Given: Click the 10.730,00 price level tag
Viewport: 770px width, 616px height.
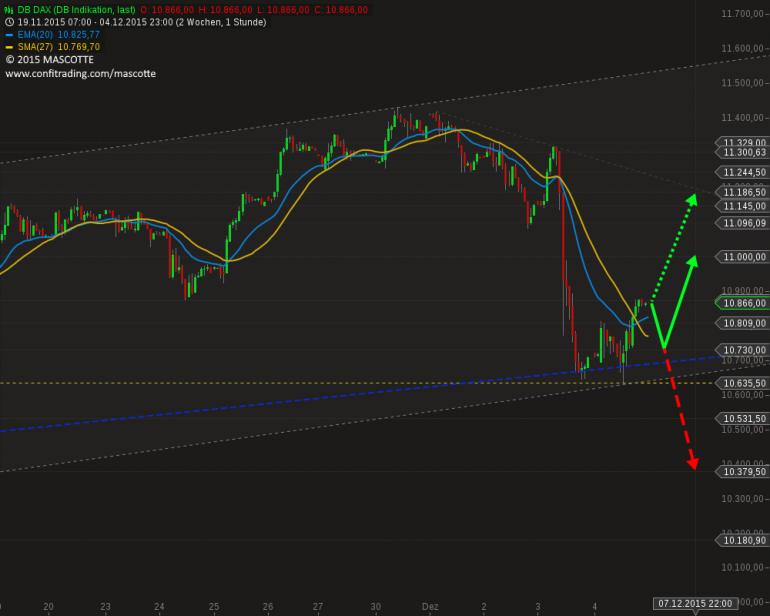Looking at the screenshot, I should (742, 350).
